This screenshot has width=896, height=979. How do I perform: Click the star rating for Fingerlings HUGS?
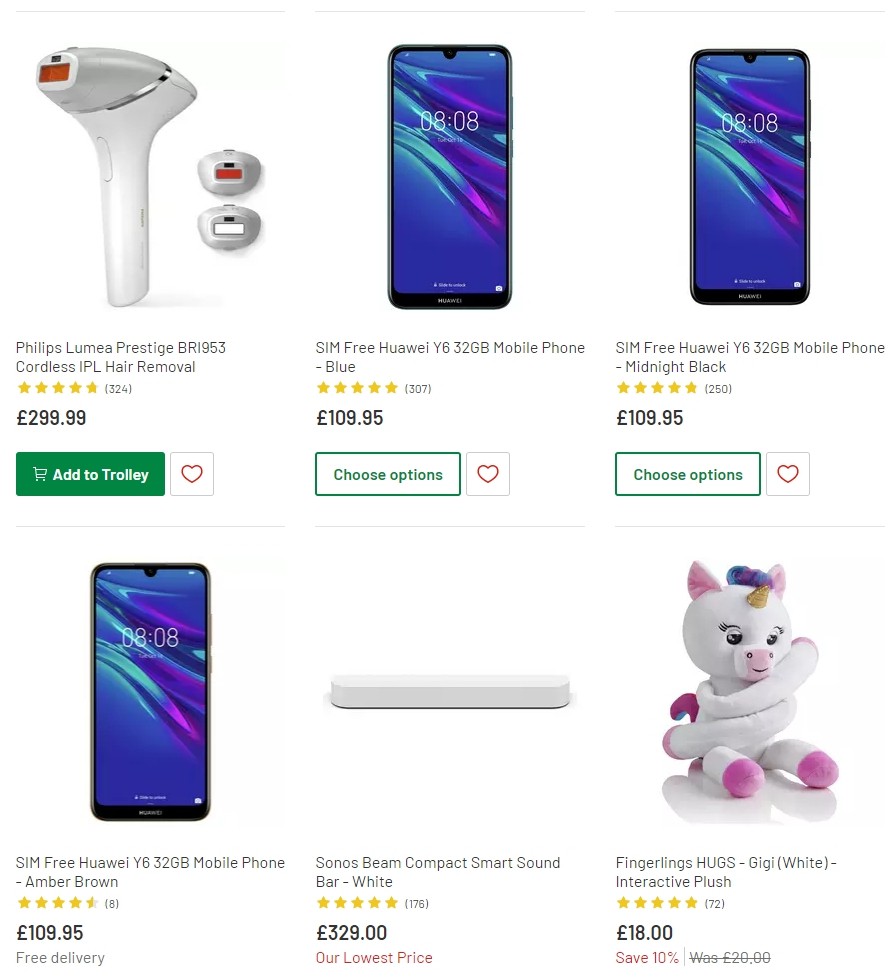(658, 903)
